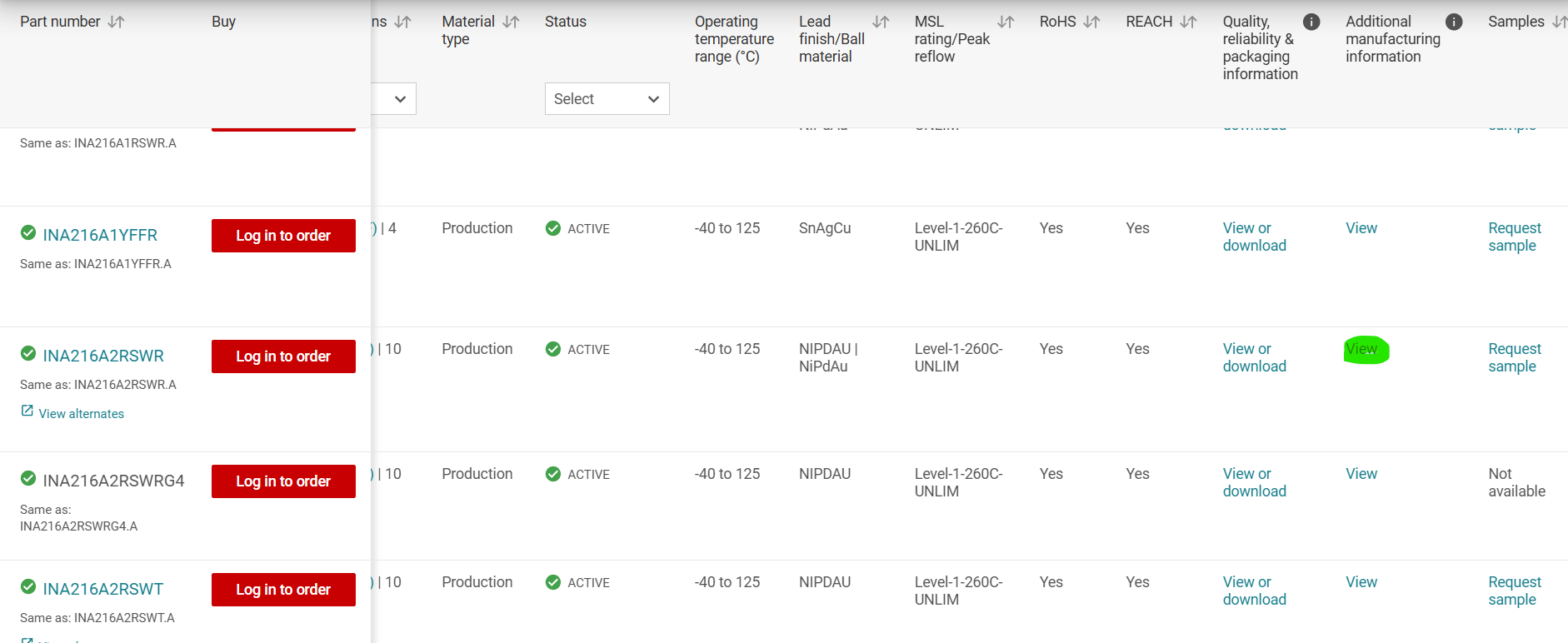The image size is (1568, 643).
Task: Click 'SnAgCu' lead finish cell
Action: [825, 228]
